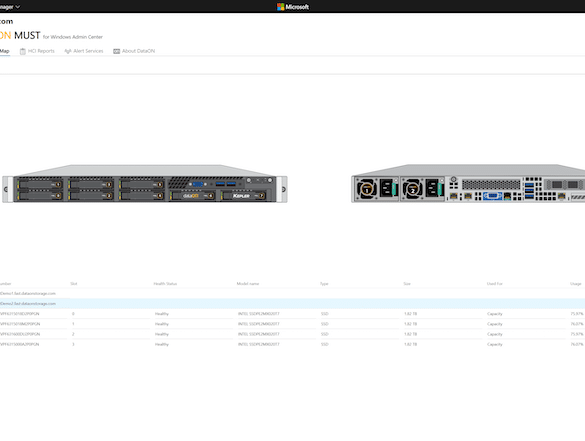Image resolution: width=585 pixels, height=441 pixels.
Task: Click the DataON branded drive bay
Action: tap(192, 196)
